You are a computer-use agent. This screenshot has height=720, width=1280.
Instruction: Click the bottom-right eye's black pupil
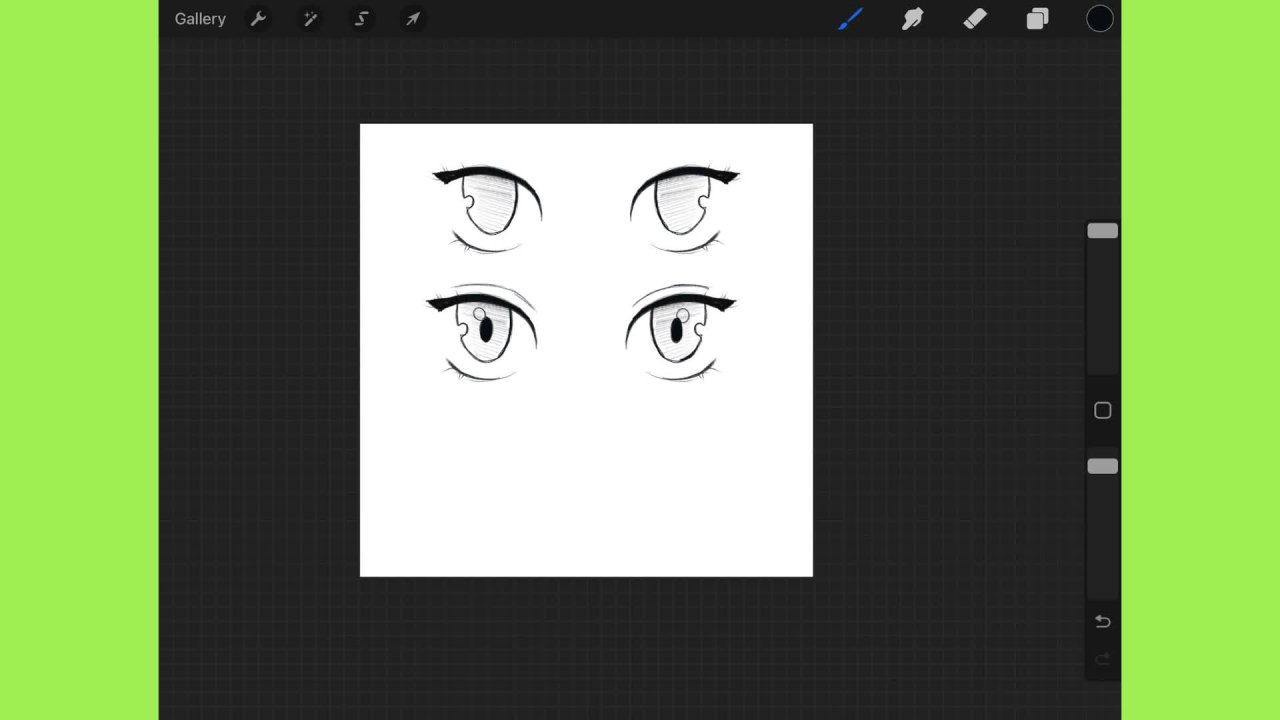677,329
